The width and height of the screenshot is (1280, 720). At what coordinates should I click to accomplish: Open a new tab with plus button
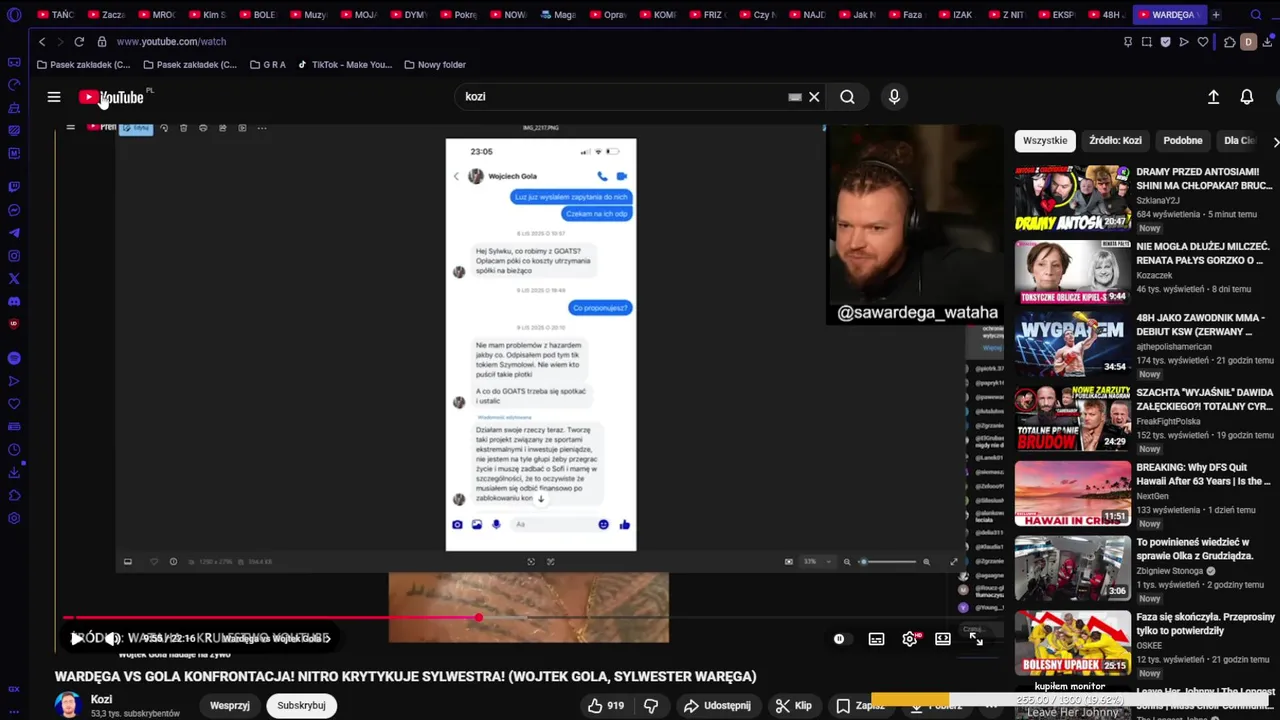click(1216, 15)
